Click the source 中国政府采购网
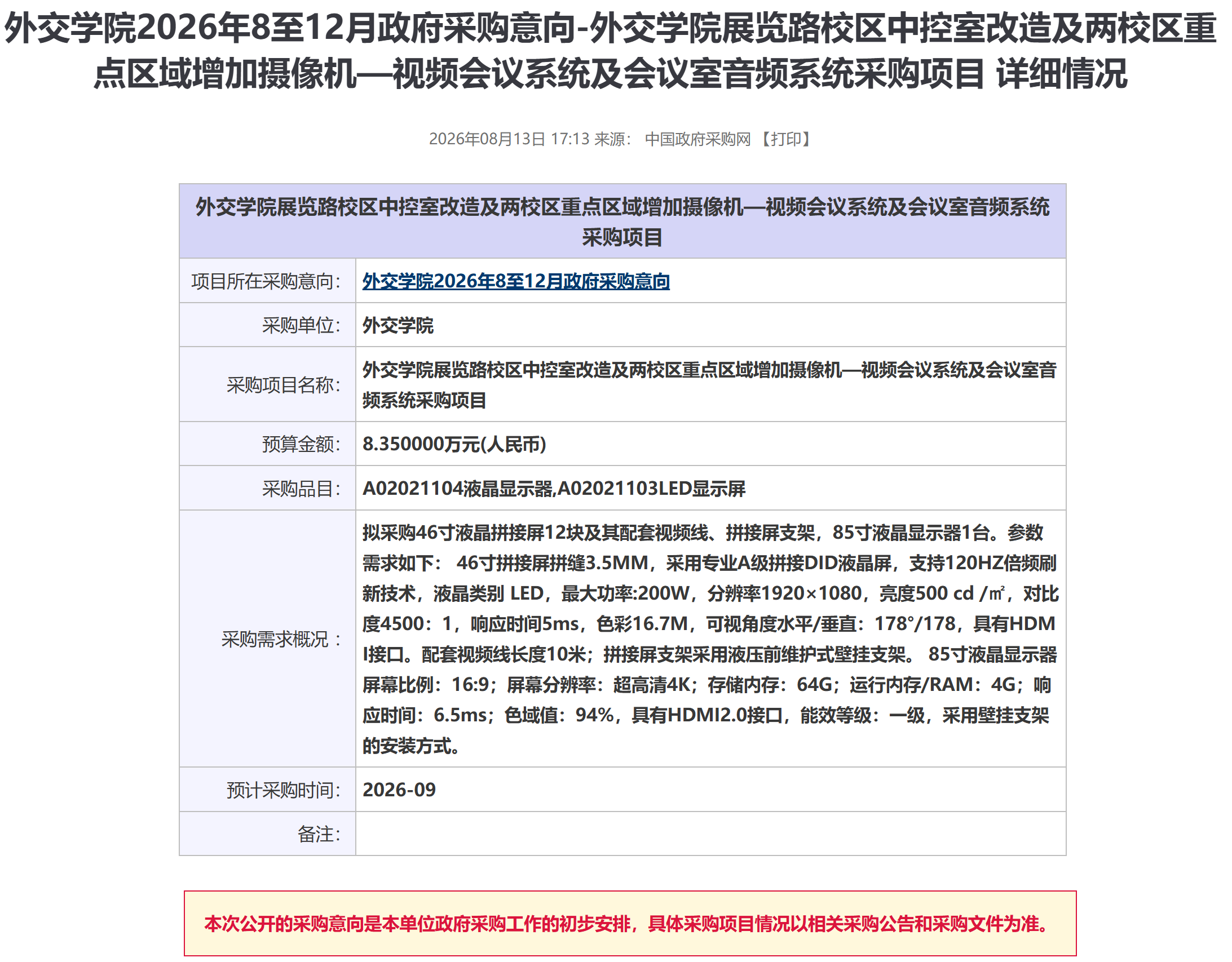This screenshot has width=1232, height=962. (697, 139)
